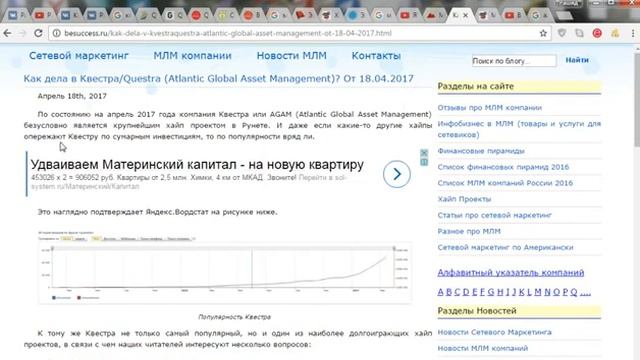Open the gray shield extension
Viewport: 640px width, 360px height.
[x=562, y=33]
